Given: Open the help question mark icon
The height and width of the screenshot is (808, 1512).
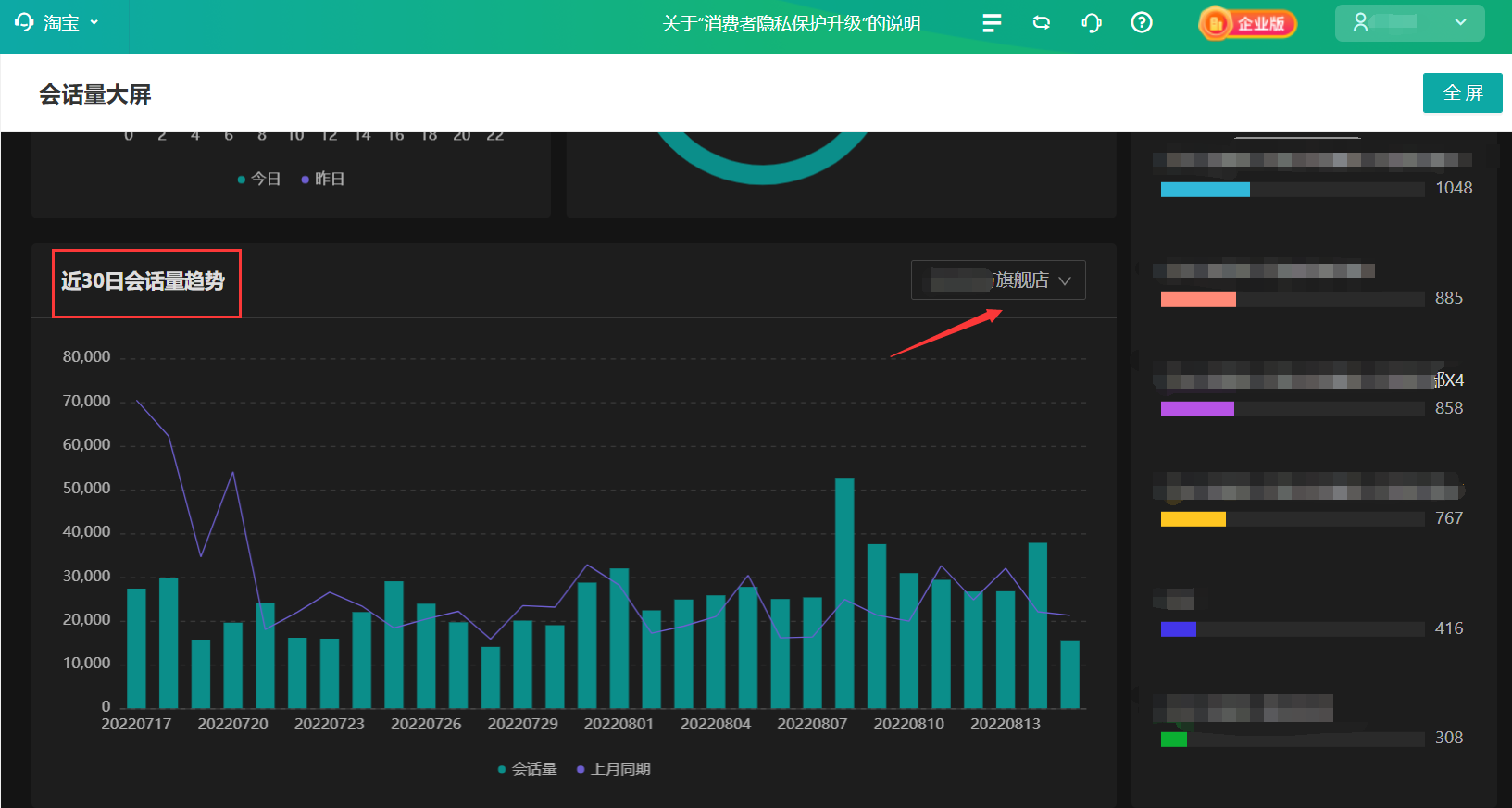Looking at the screenshot, I should (1142, 22).
